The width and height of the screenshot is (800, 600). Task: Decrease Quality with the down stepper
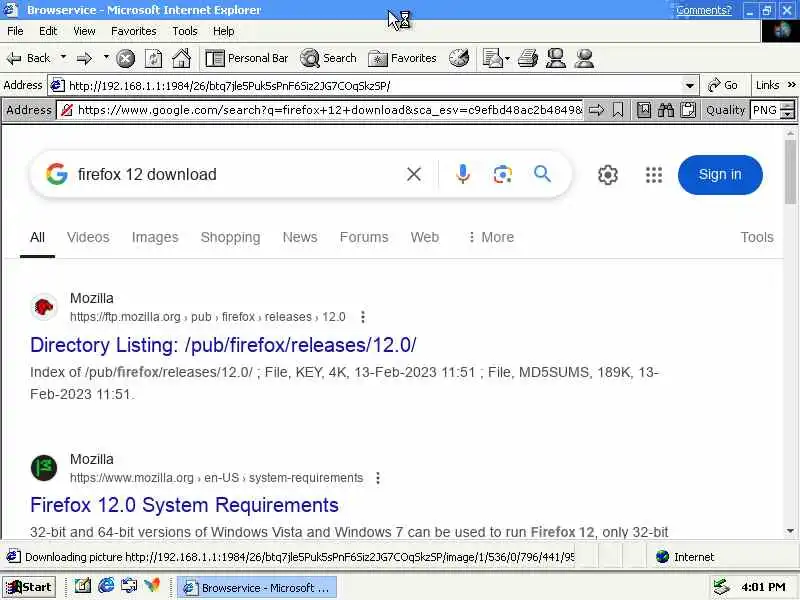point(788,114)
